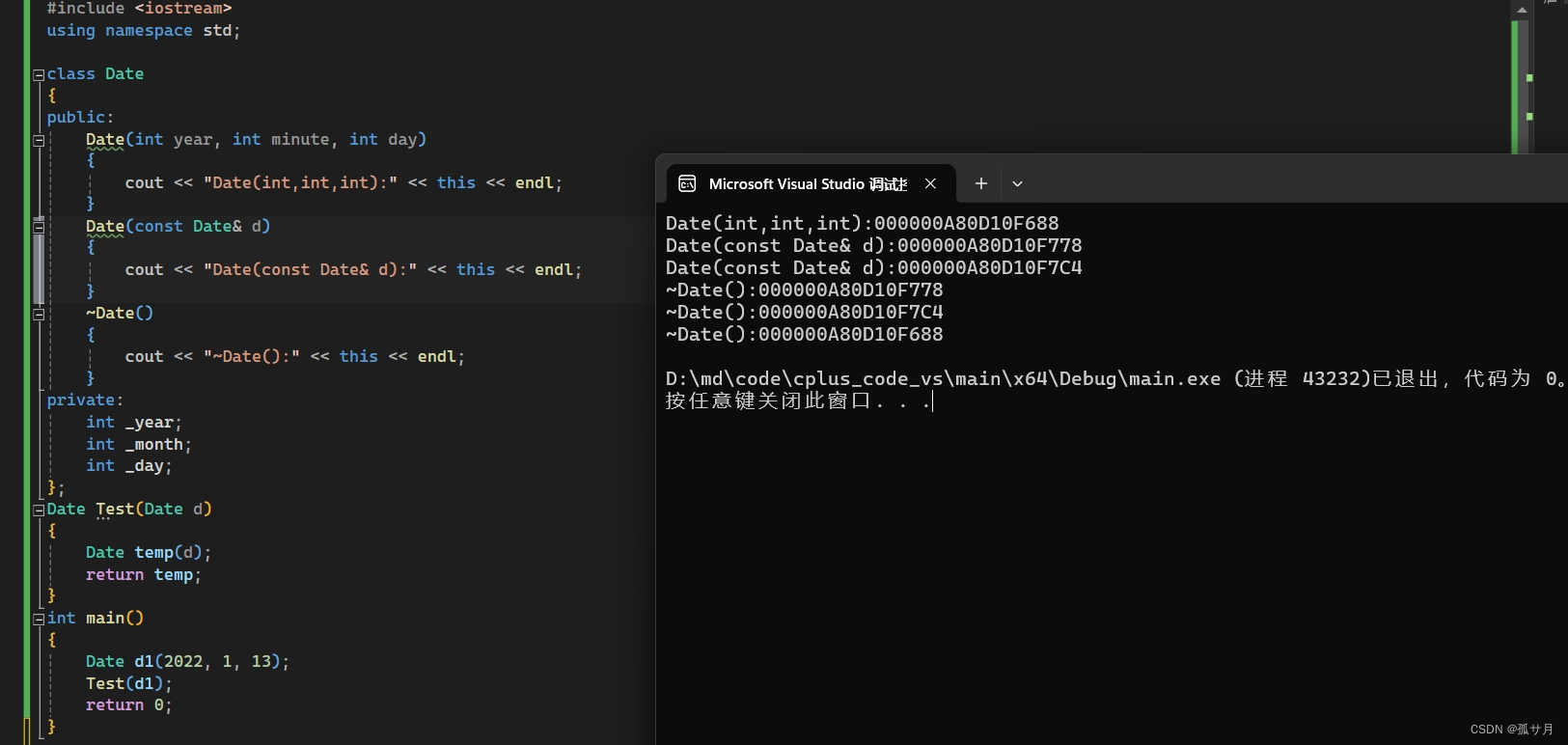
Task: Click console output "Date(int,int,int):000000A80D10F688"
Action: click(863, 224)
